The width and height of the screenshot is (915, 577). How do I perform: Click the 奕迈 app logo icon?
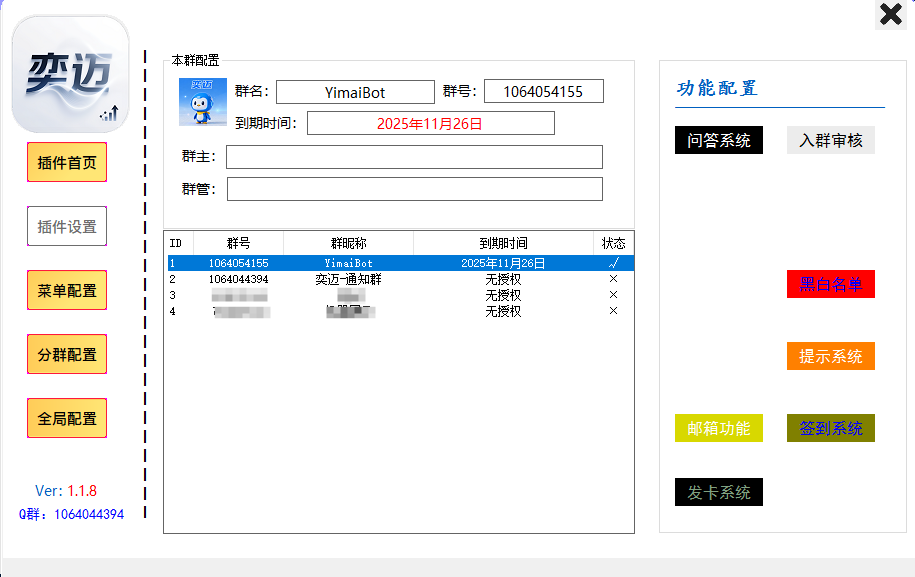70,75
